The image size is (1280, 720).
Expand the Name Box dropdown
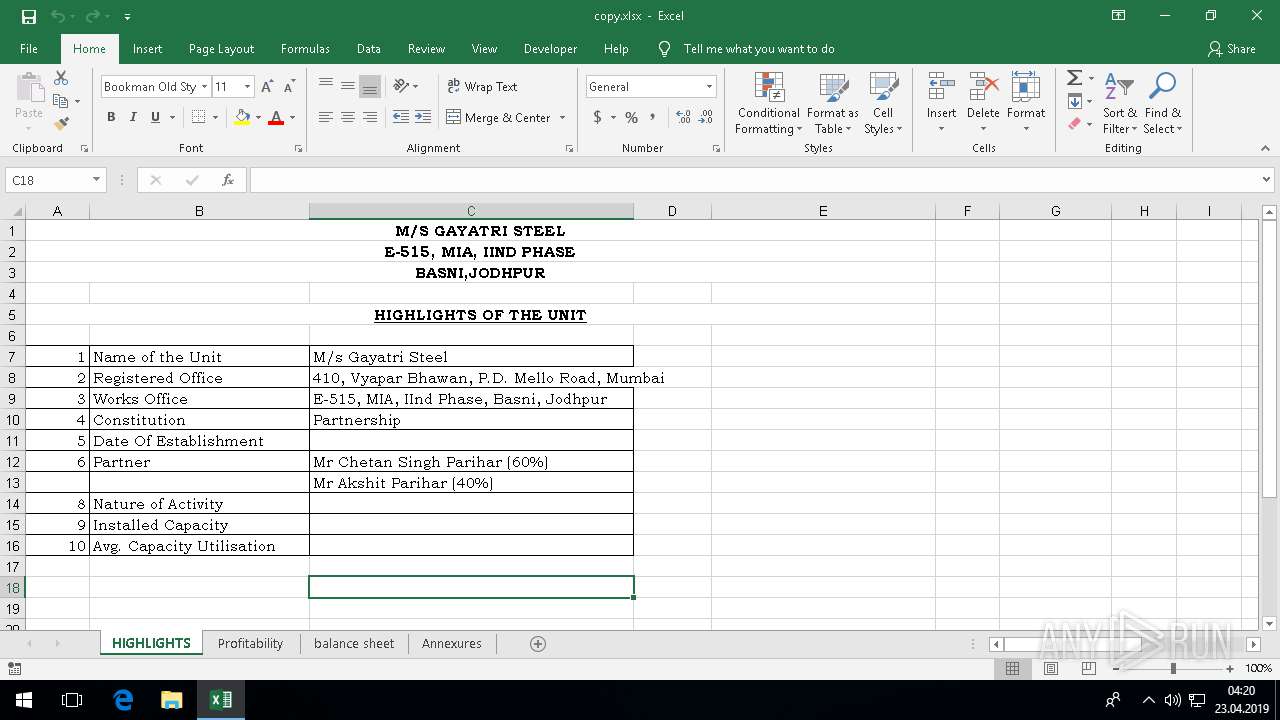pyautogui.click(x=97, y=180)
